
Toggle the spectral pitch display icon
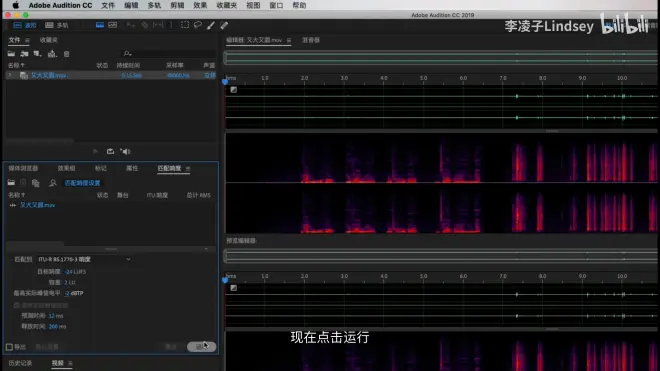click(x=112, y=25)
